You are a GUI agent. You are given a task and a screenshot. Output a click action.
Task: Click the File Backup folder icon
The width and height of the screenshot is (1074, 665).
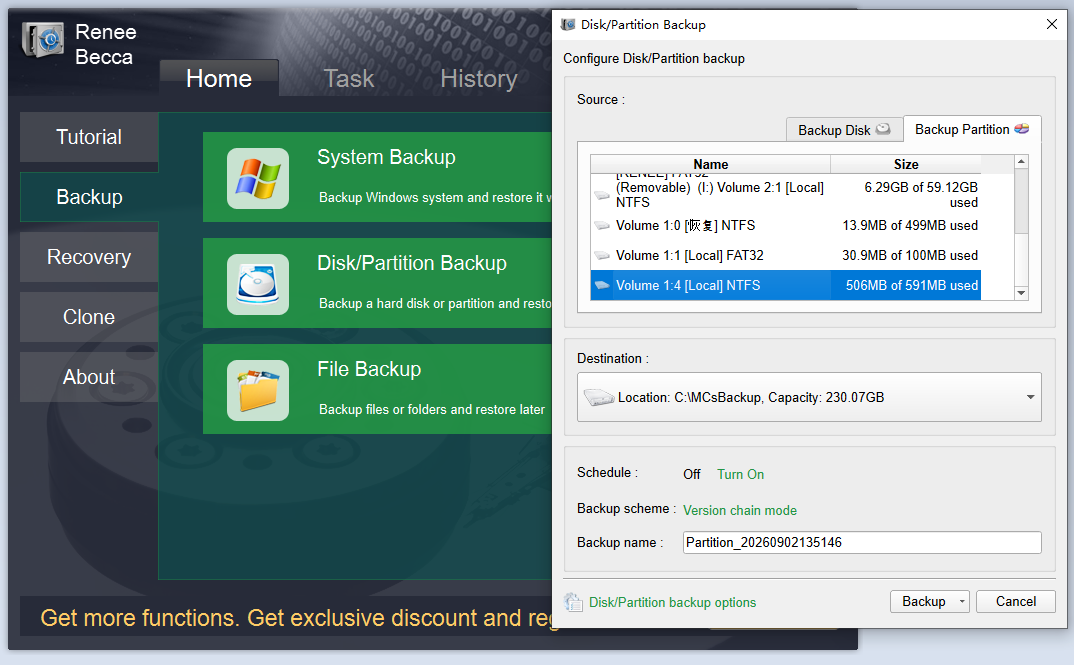(258, 390)
